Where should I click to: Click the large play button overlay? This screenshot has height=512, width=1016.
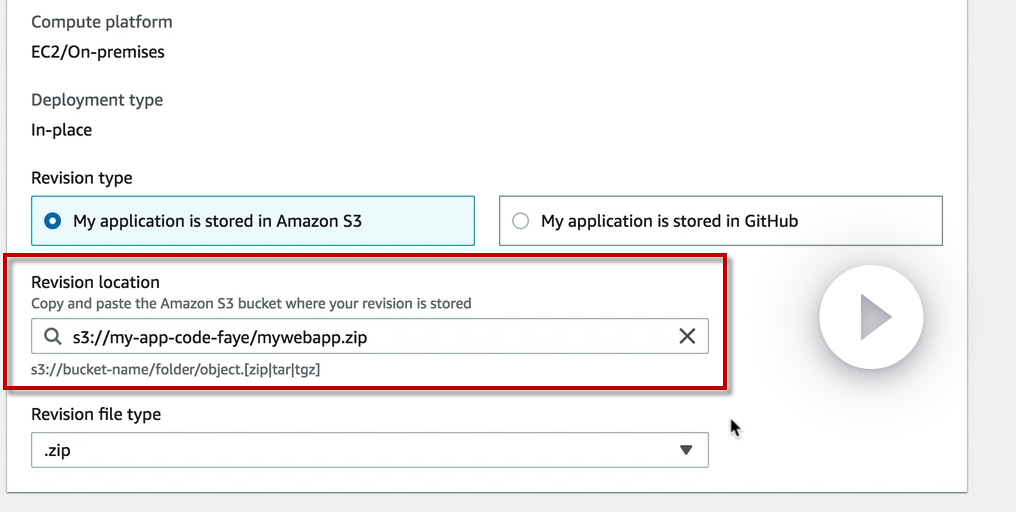point(871,317)
